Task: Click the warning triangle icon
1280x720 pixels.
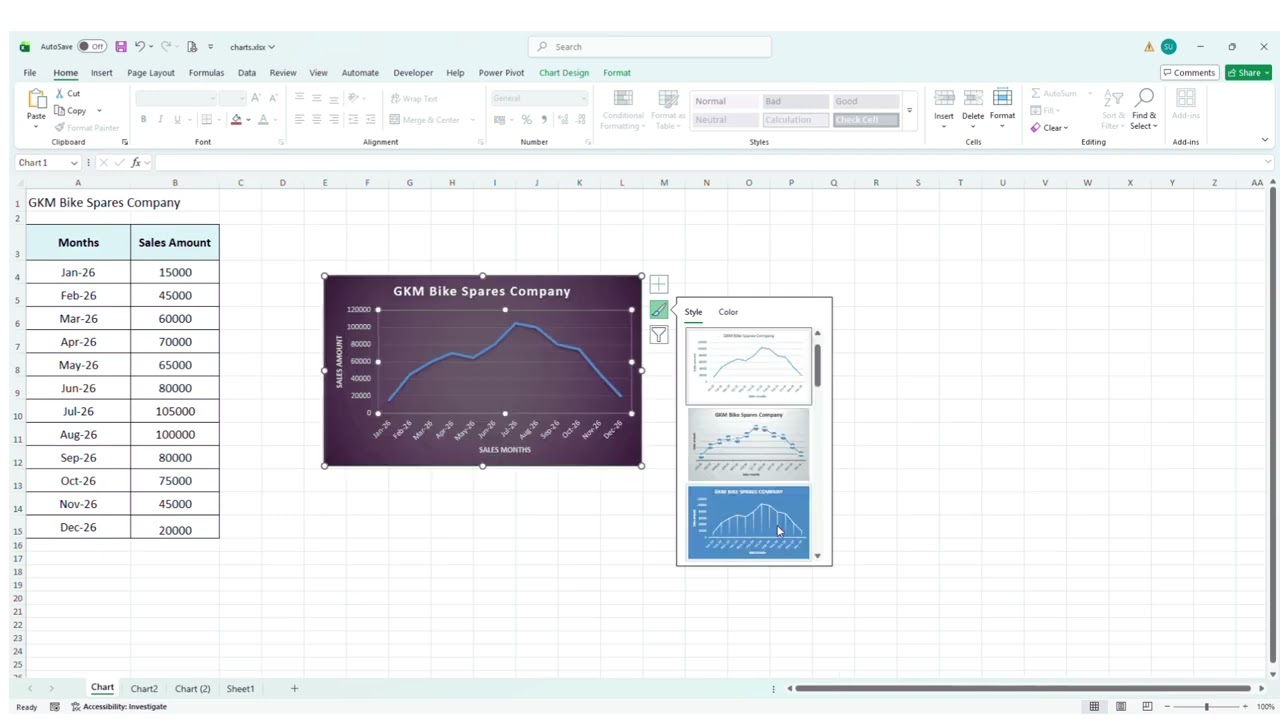Action: pos(1149,47)
